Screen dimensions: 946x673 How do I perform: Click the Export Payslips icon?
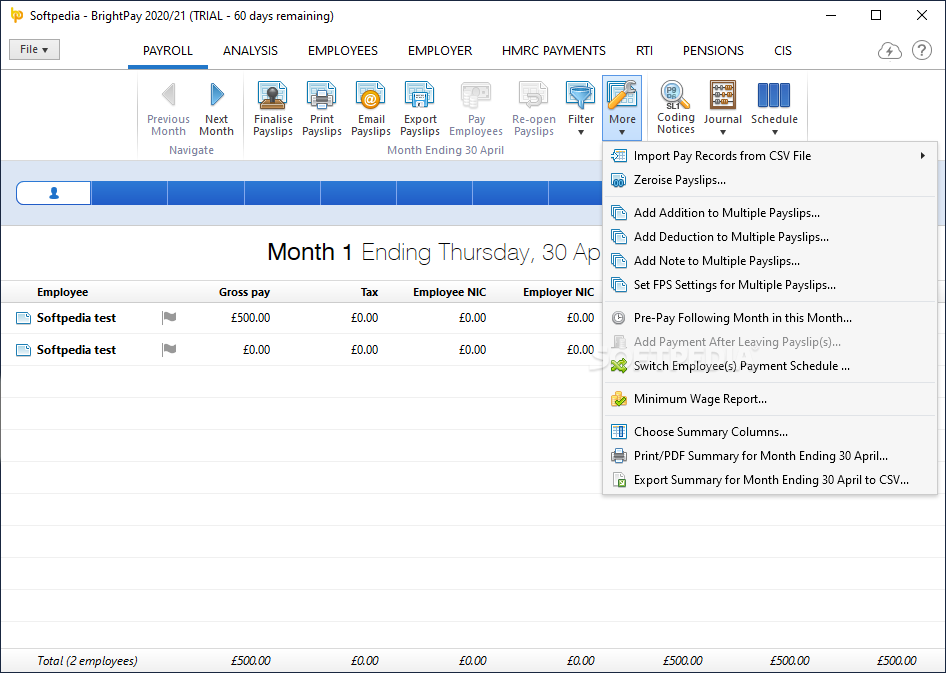click(419, 95)
